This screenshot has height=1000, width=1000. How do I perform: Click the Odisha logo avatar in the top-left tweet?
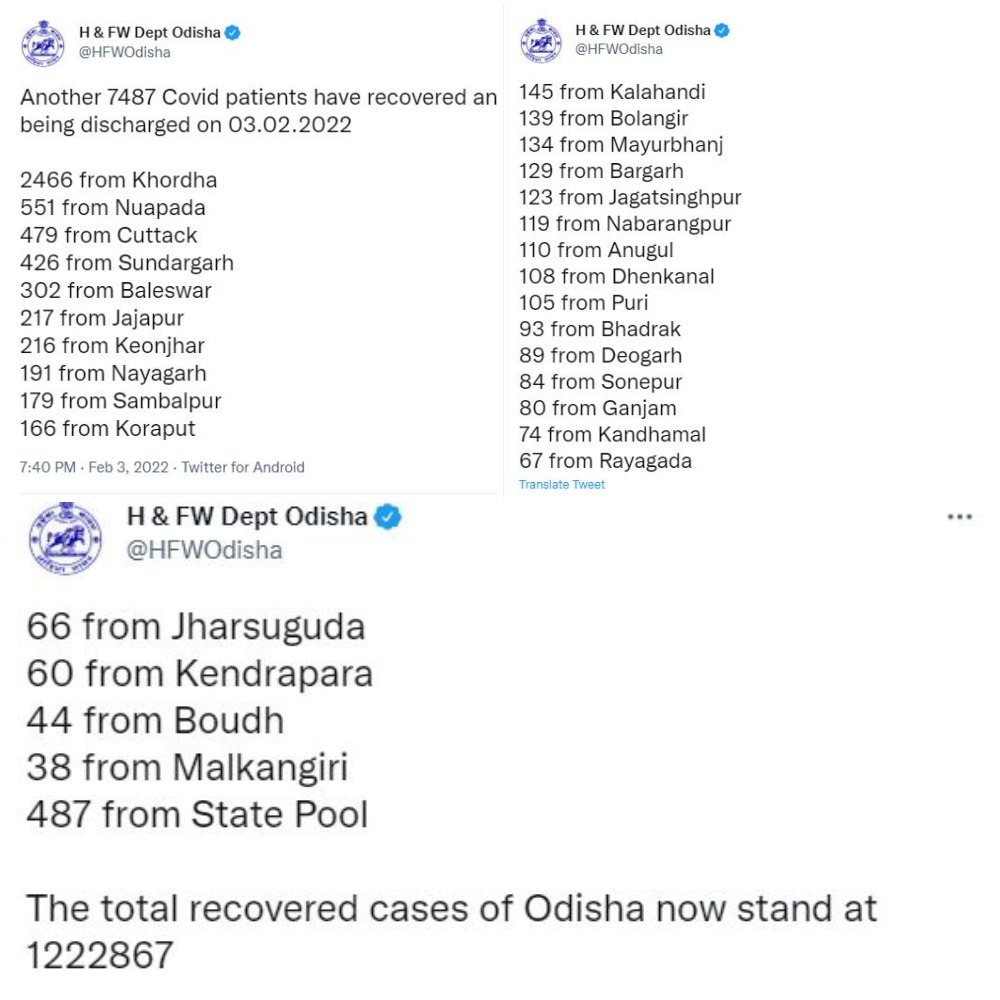(43, 41)
